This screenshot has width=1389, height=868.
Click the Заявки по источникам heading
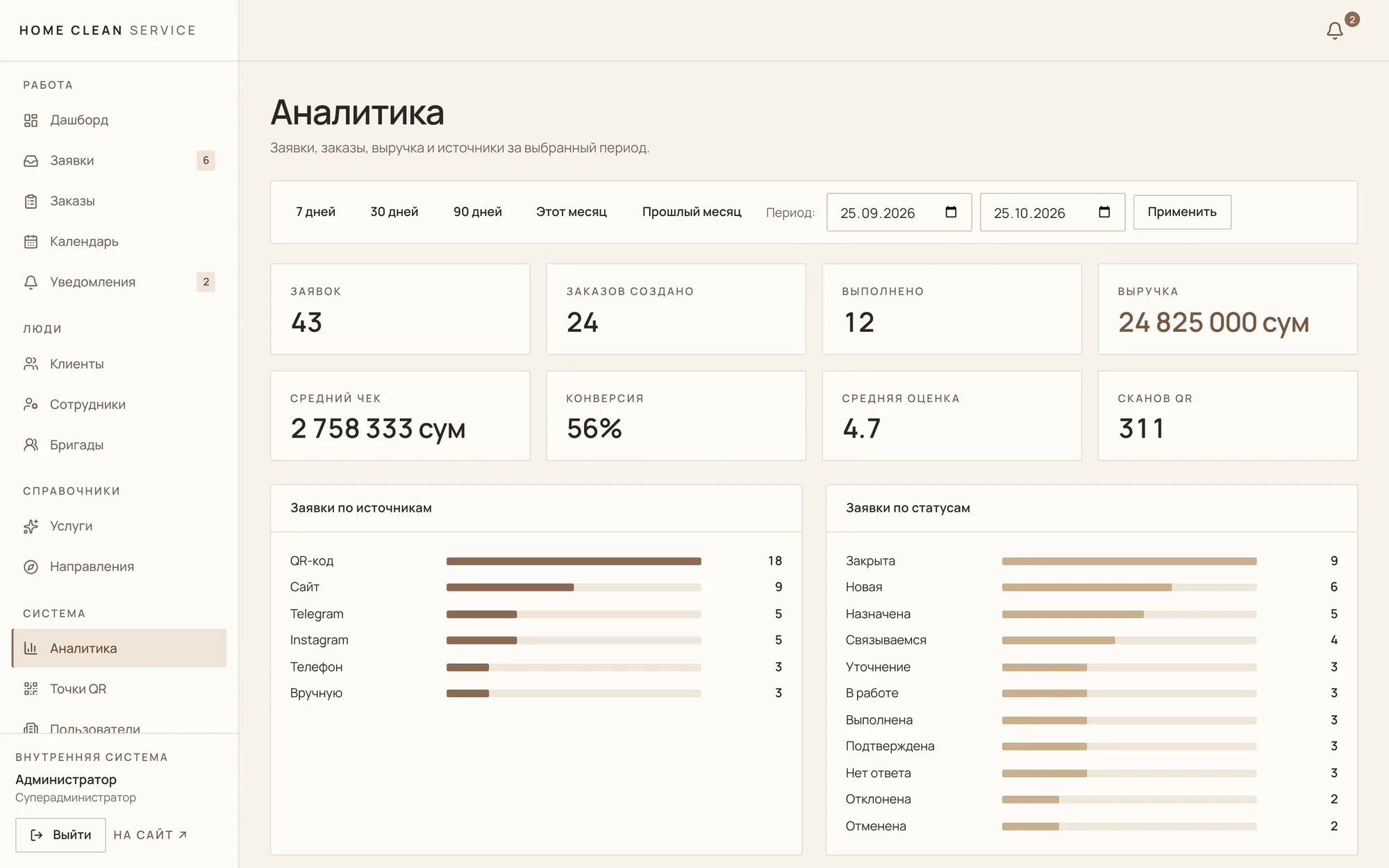[361, 508]
